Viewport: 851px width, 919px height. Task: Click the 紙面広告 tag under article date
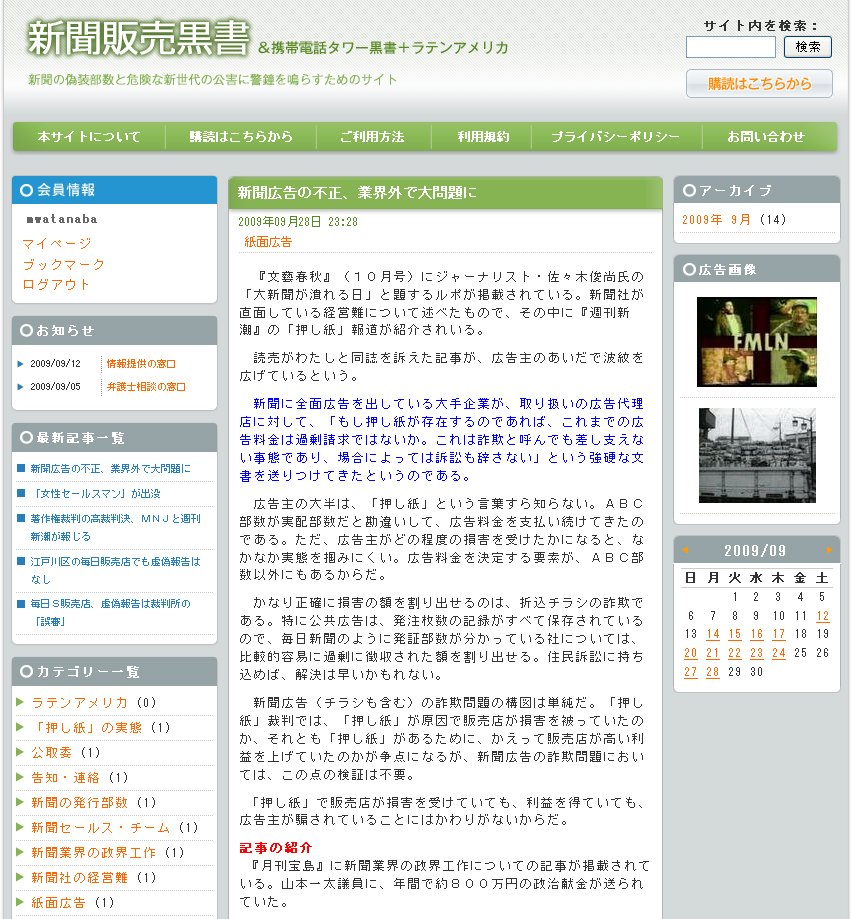tap(268, 242)
